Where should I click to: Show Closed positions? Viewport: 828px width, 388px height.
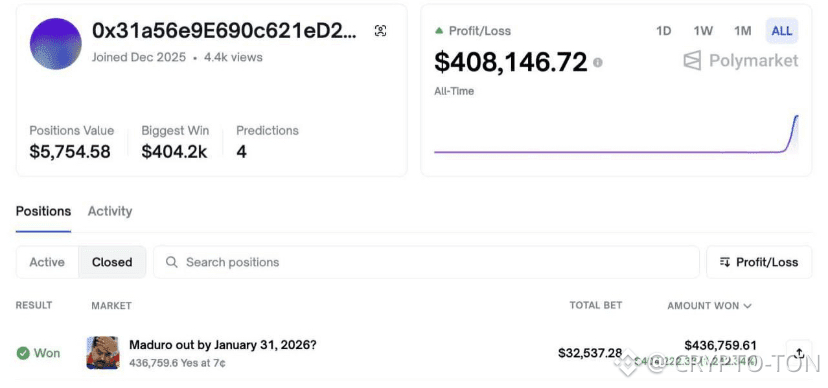pos(112,262)
